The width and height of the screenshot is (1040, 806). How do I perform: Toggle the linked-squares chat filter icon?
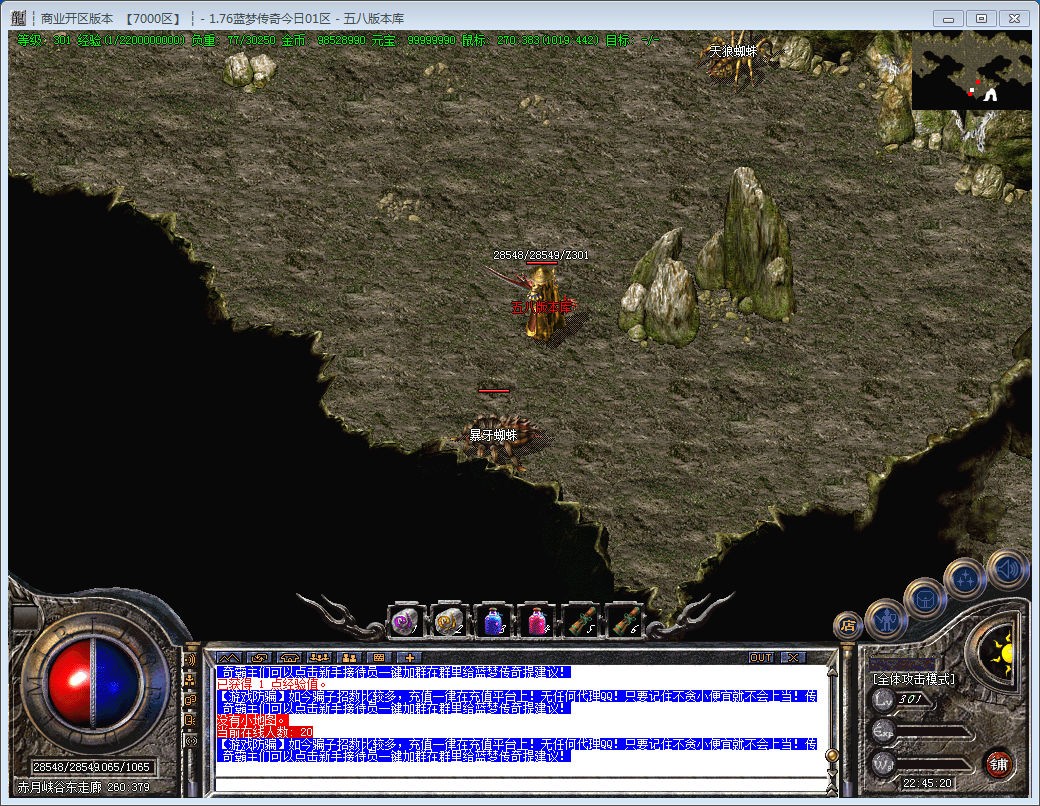[x=190, y=700]
